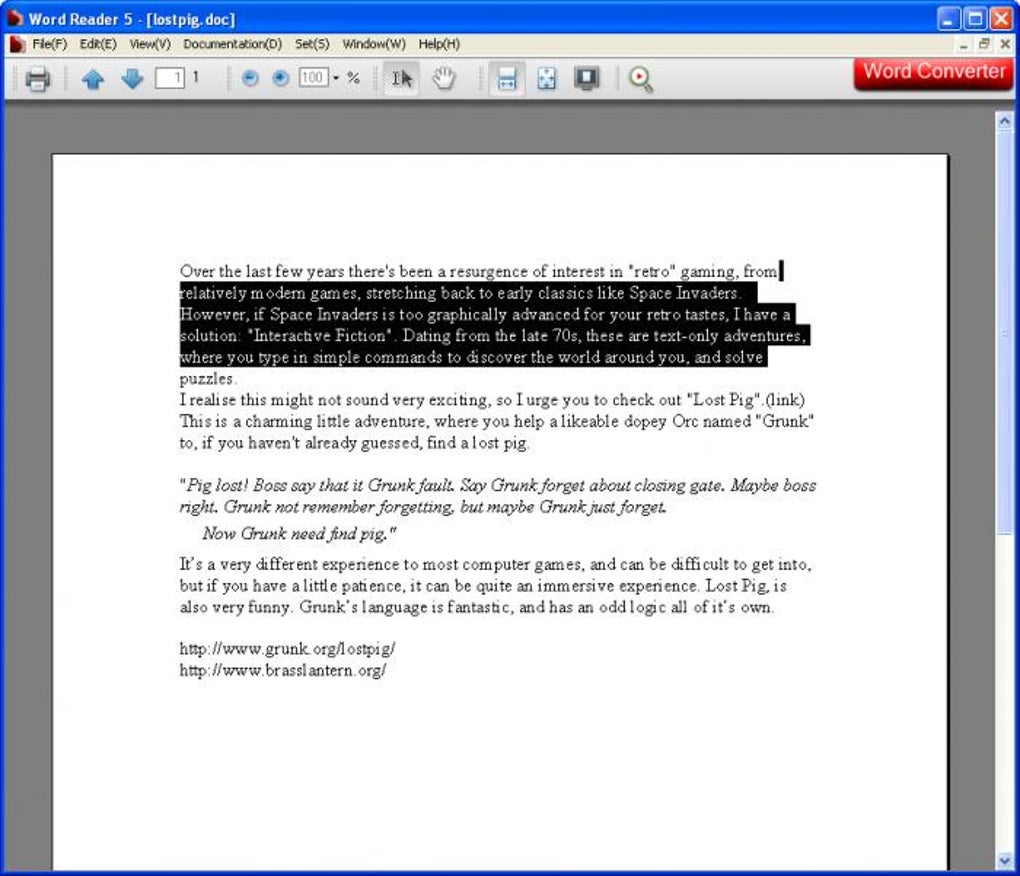Click the vertical scrollbar up arrow
Viewport: 1020px width, 876px height.
point(1004,120)
